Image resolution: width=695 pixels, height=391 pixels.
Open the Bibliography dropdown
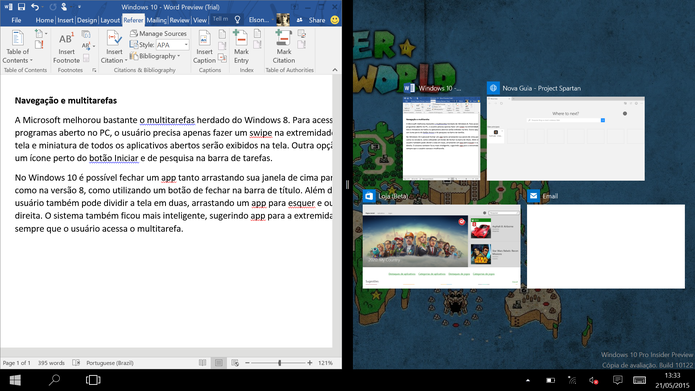[155, 56]
